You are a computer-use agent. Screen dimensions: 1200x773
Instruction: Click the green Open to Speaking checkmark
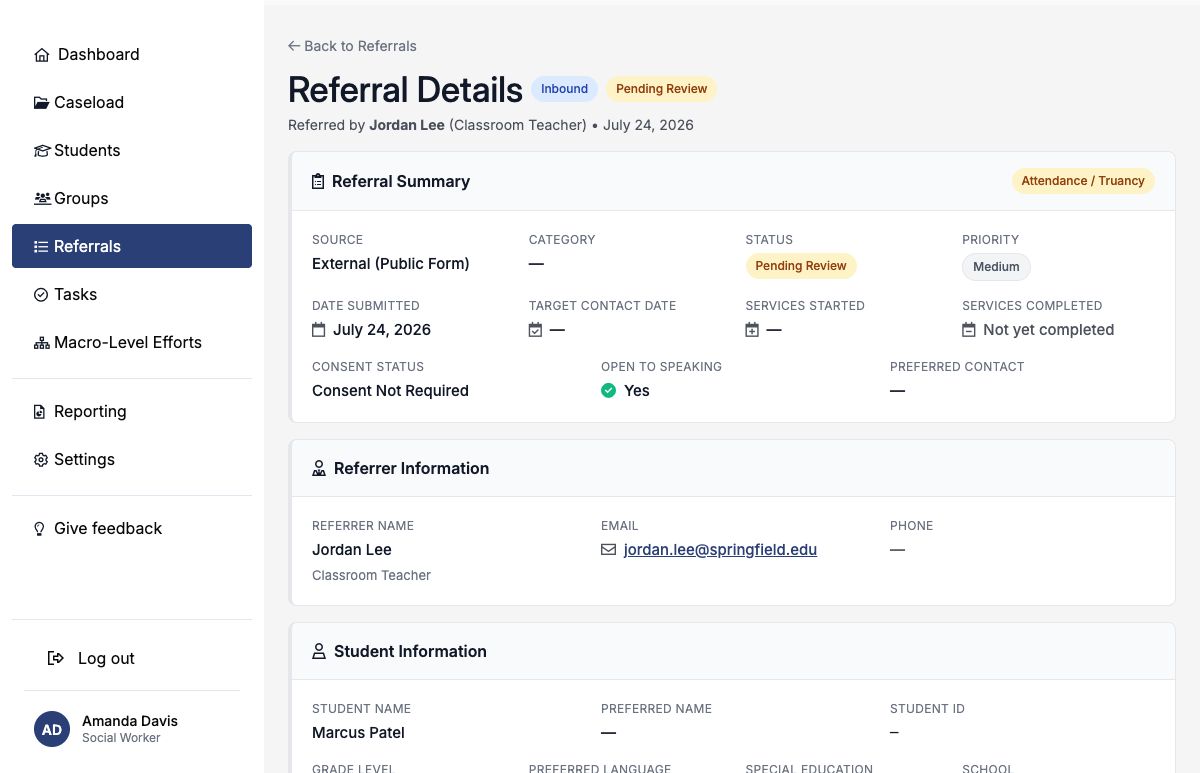click(x=608, y=391)
